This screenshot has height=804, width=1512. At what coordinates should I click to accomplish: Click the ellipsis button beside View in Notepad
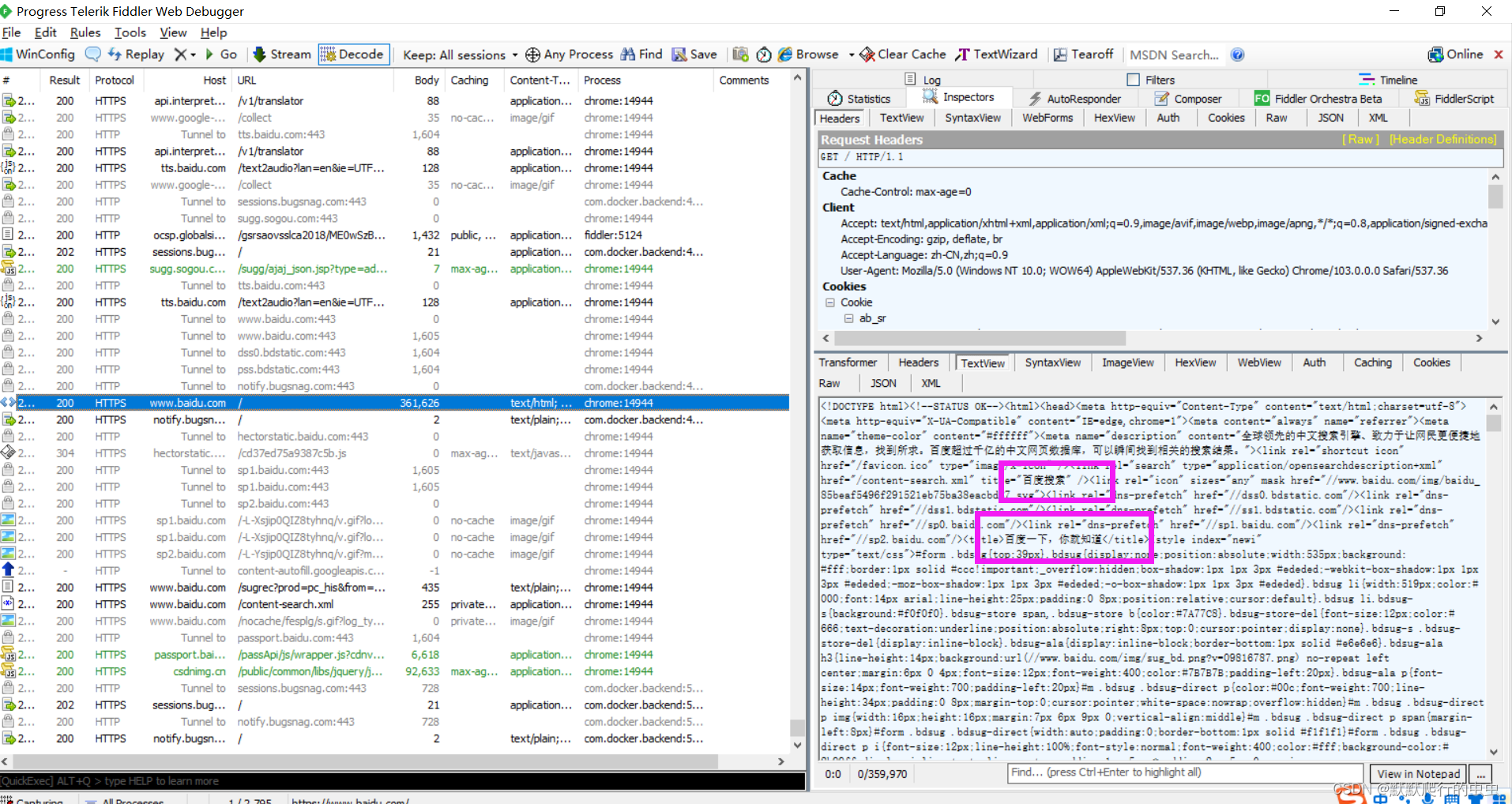pos(1481,774)
